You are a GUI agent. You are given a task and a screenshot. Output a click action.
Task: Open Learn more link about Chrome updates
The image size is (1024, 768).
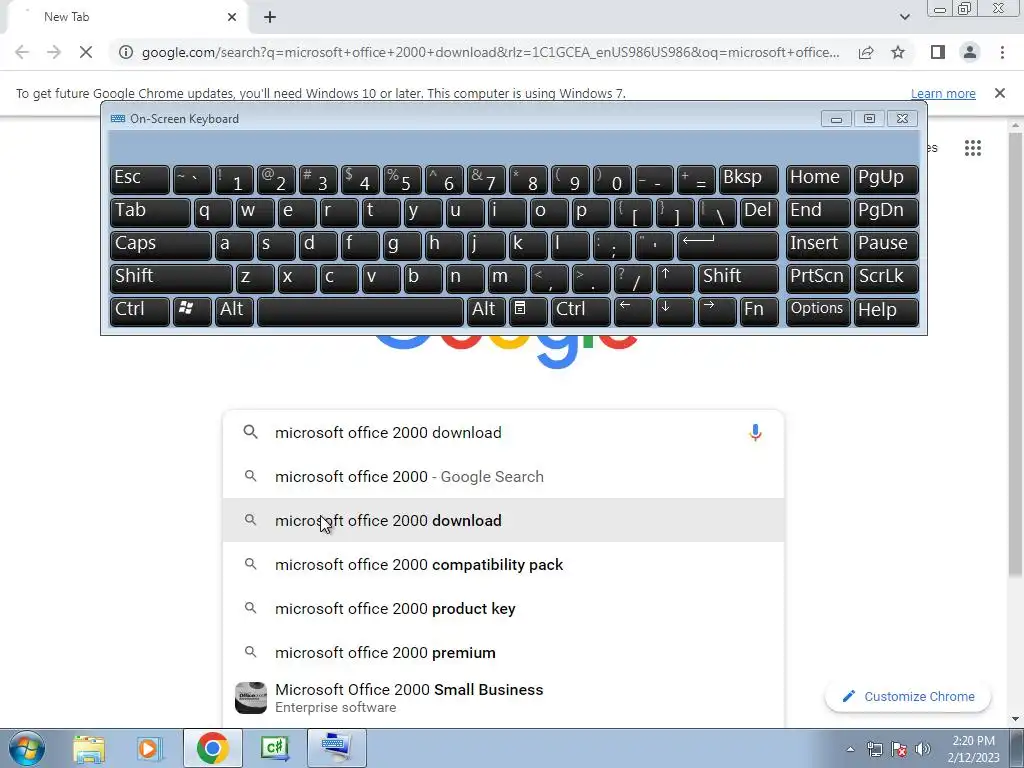click(943, 93)
